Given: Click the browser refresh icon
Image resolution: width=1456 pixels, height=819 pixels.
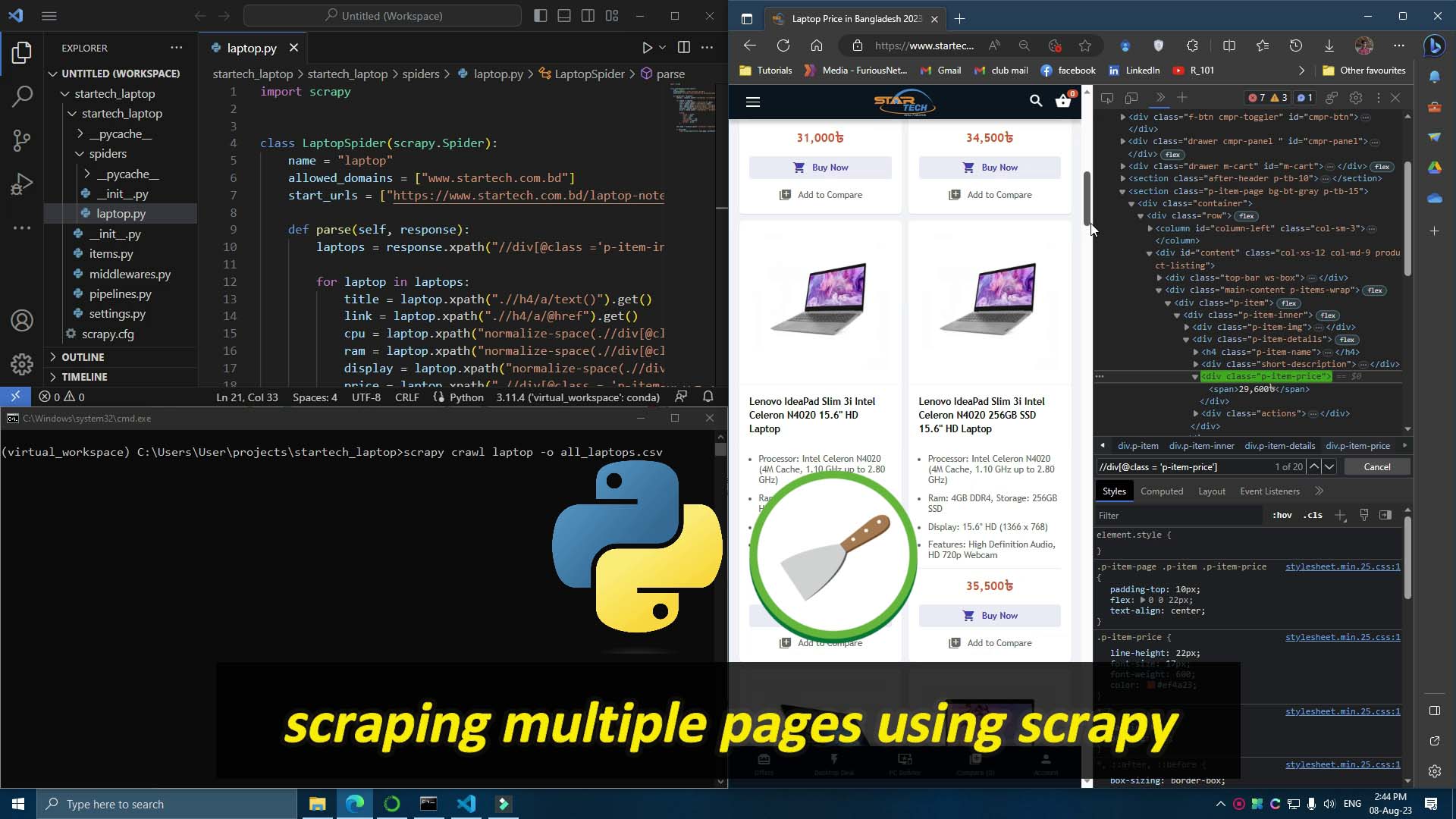Looking at the screenshot, I should [x=783, y=45].
